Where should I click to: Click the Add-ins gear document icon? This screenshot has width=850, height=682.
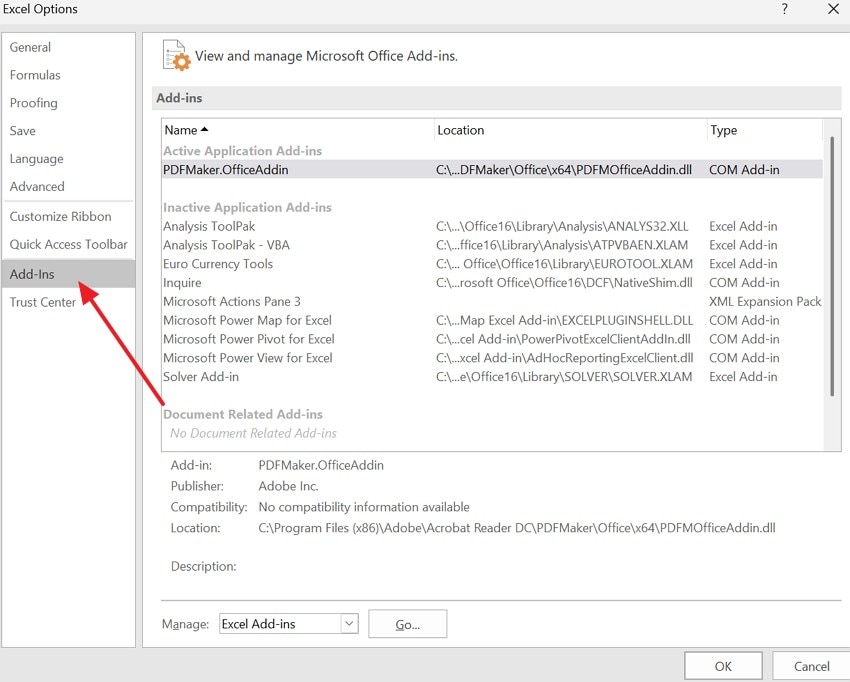pyautogui.click(x=175, y=56)
